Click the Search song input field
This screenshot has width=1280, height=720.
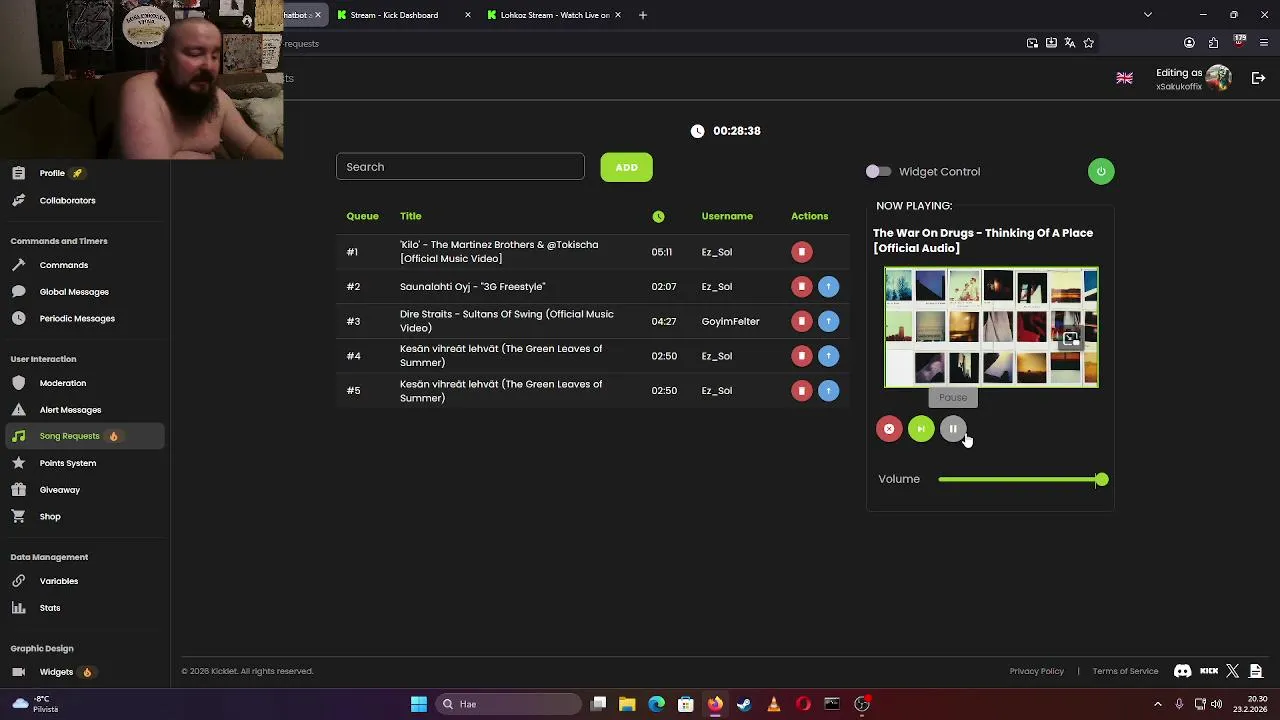click(x=460, y=167)
